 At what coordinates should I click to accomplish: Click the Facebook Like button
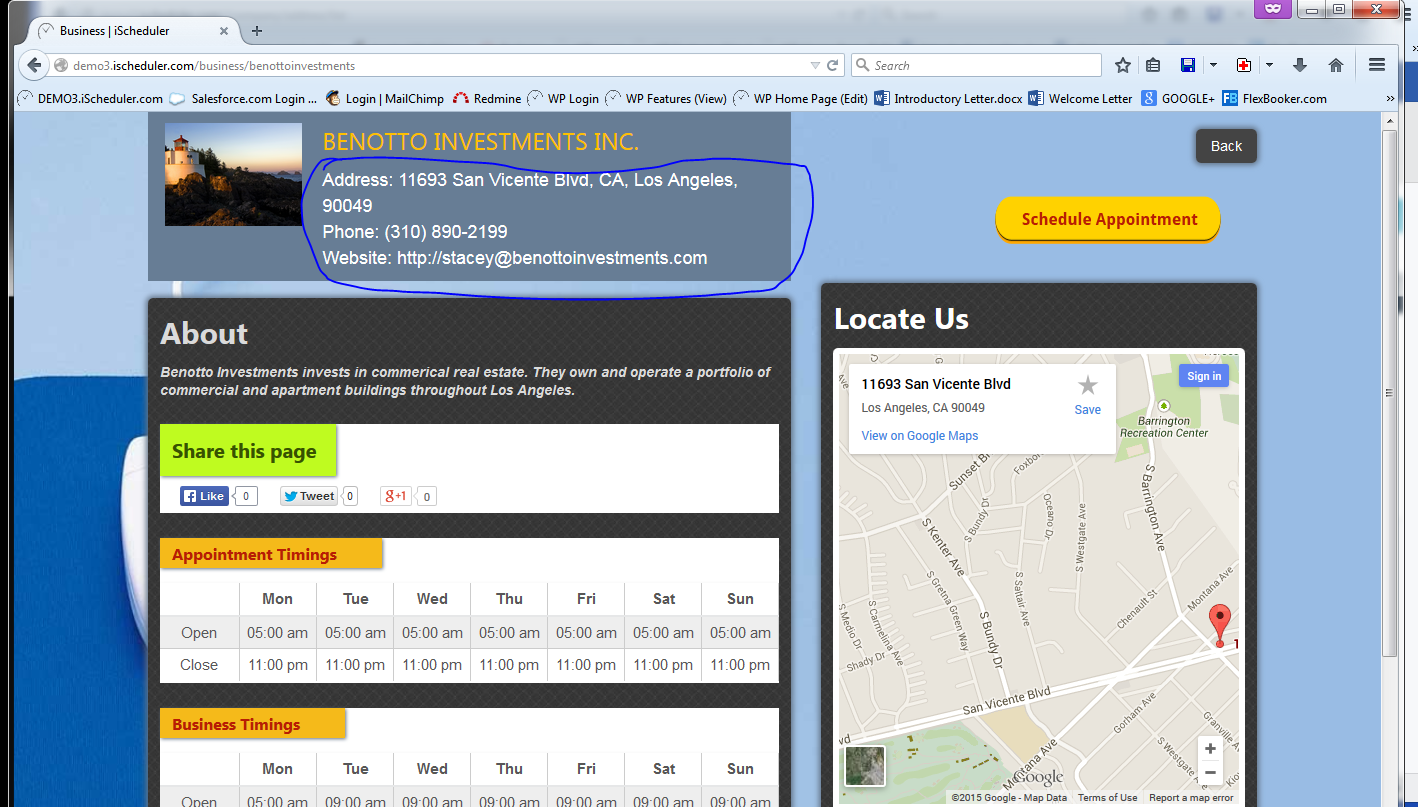click(x=205, y=496)
